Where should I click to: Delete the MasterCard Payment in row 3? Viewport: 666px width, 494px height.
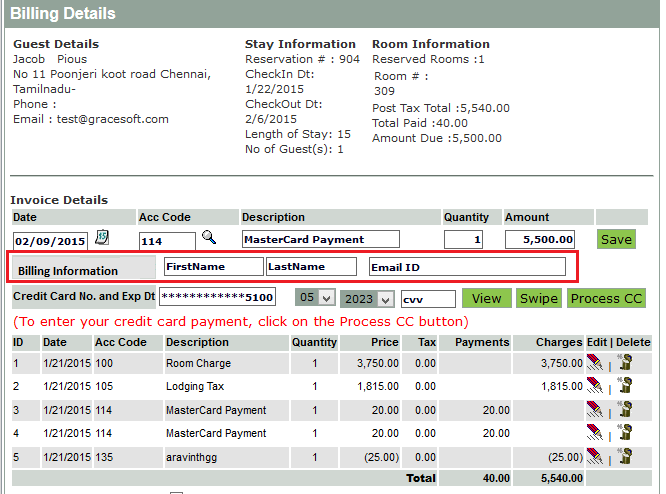(626, 409)
